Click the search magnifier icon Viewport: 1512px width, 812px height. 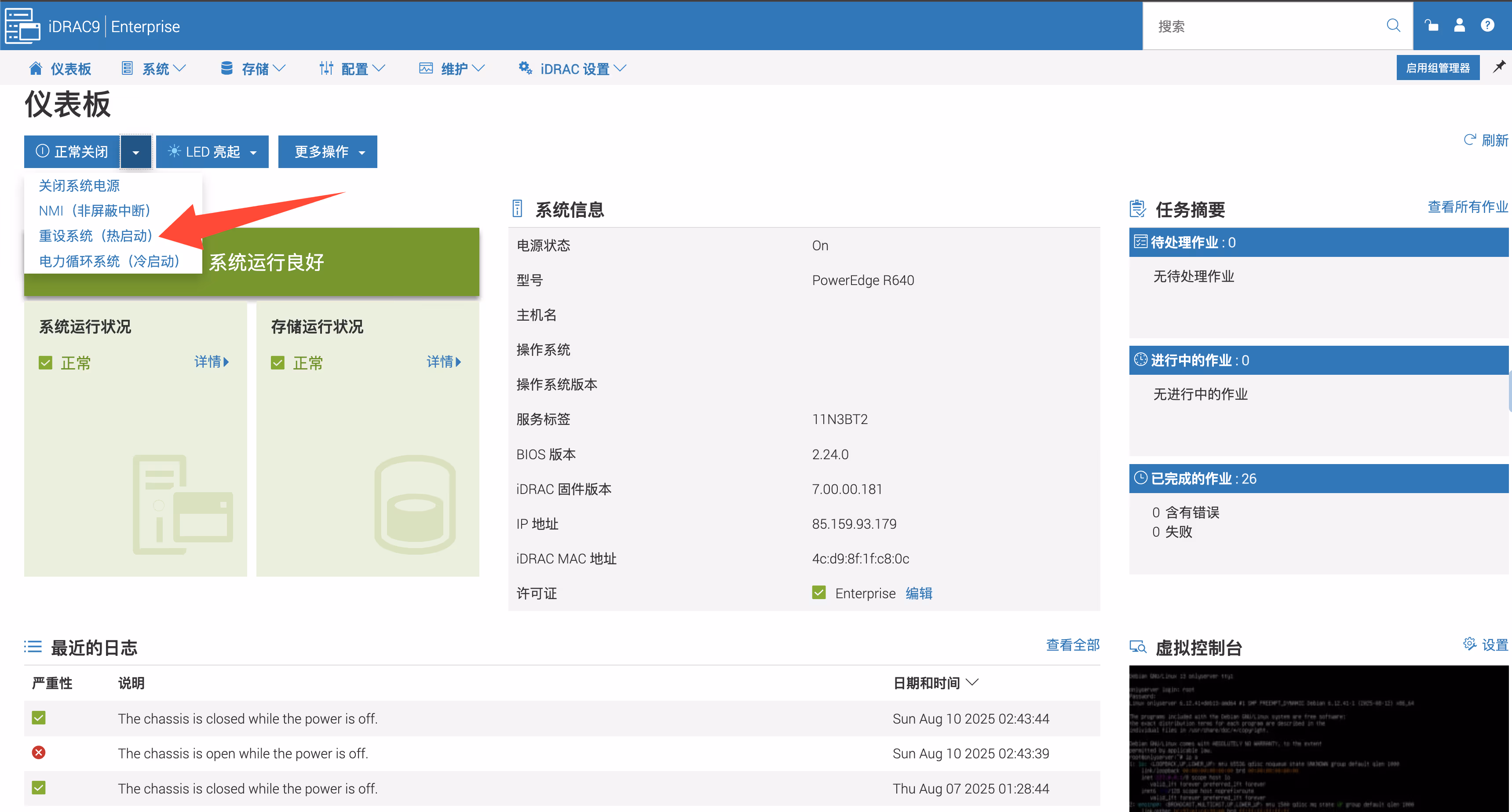pos(1393,25)
